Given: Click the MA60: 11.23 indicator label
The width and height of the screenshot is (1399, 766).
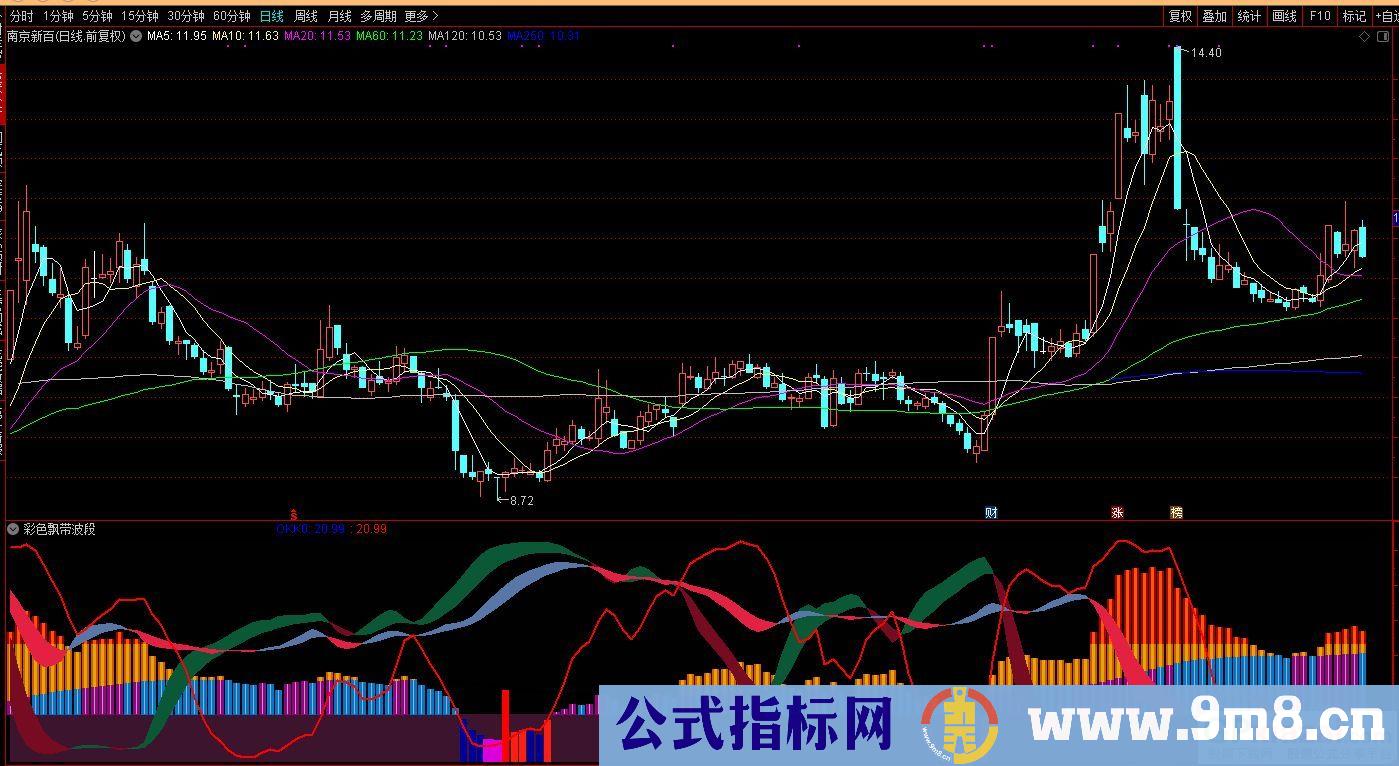Looking at the screenshot, I should (390, 36).
